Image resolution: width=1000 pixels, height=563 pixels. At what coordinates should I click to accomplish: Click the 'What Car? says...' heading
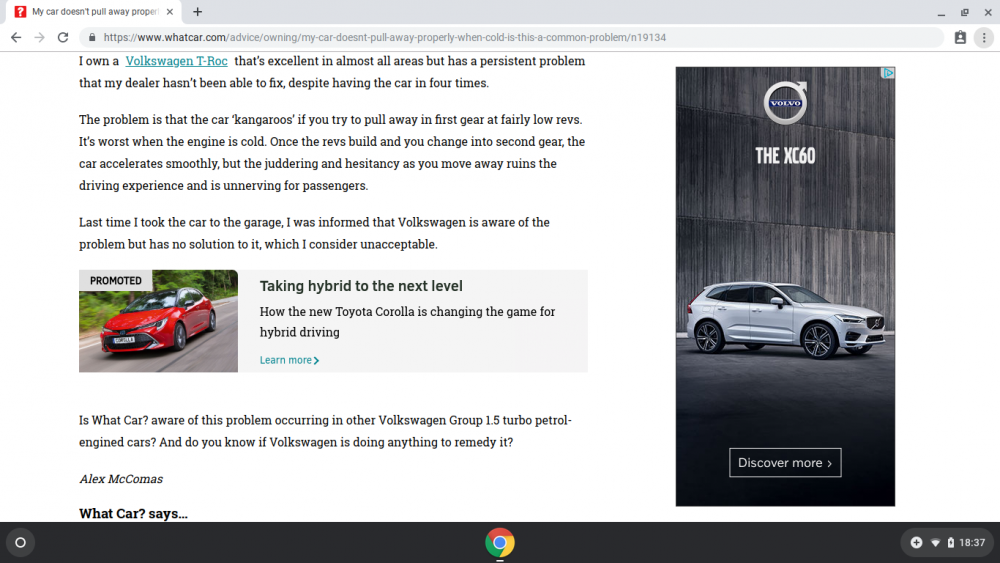point(133,514)
